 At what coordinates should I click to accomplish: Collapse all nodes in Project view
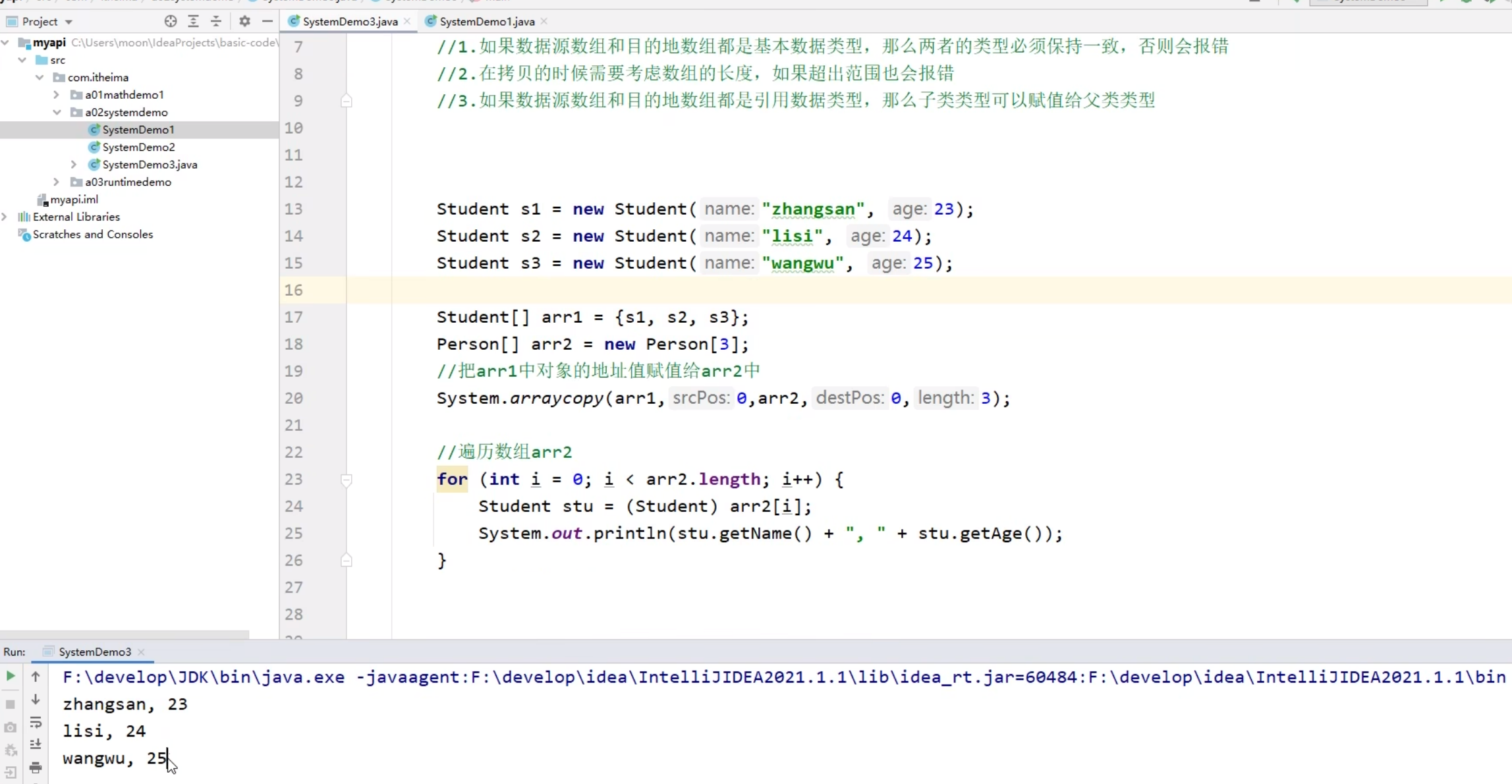pos(215,21)
